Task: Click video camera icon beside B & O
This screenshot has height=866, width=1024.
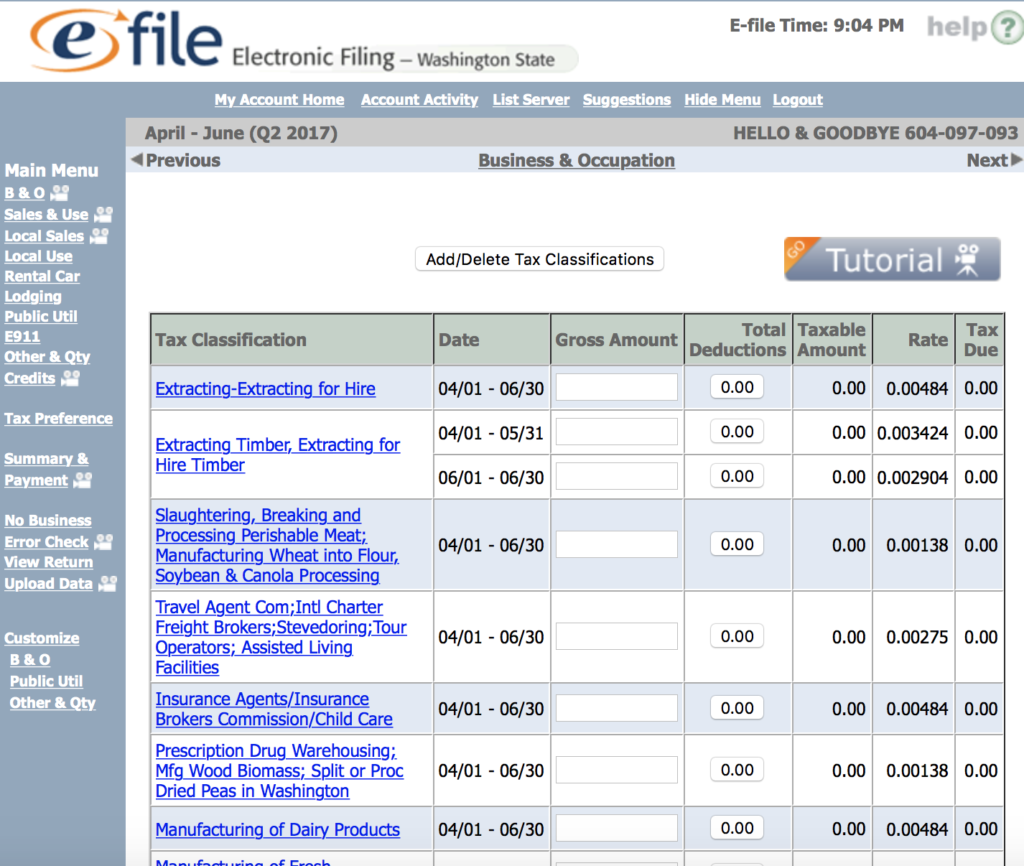Action: [x=60, y=193]
